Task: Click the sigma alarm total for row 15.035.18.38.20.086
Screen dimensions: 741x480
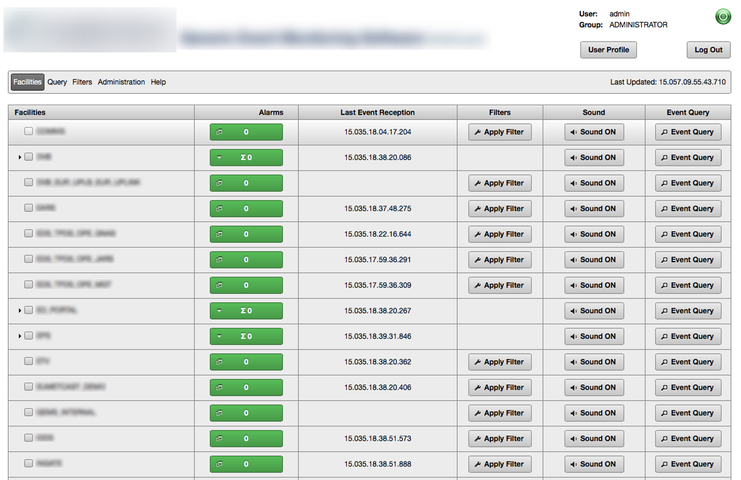Action: click(246, 157)
